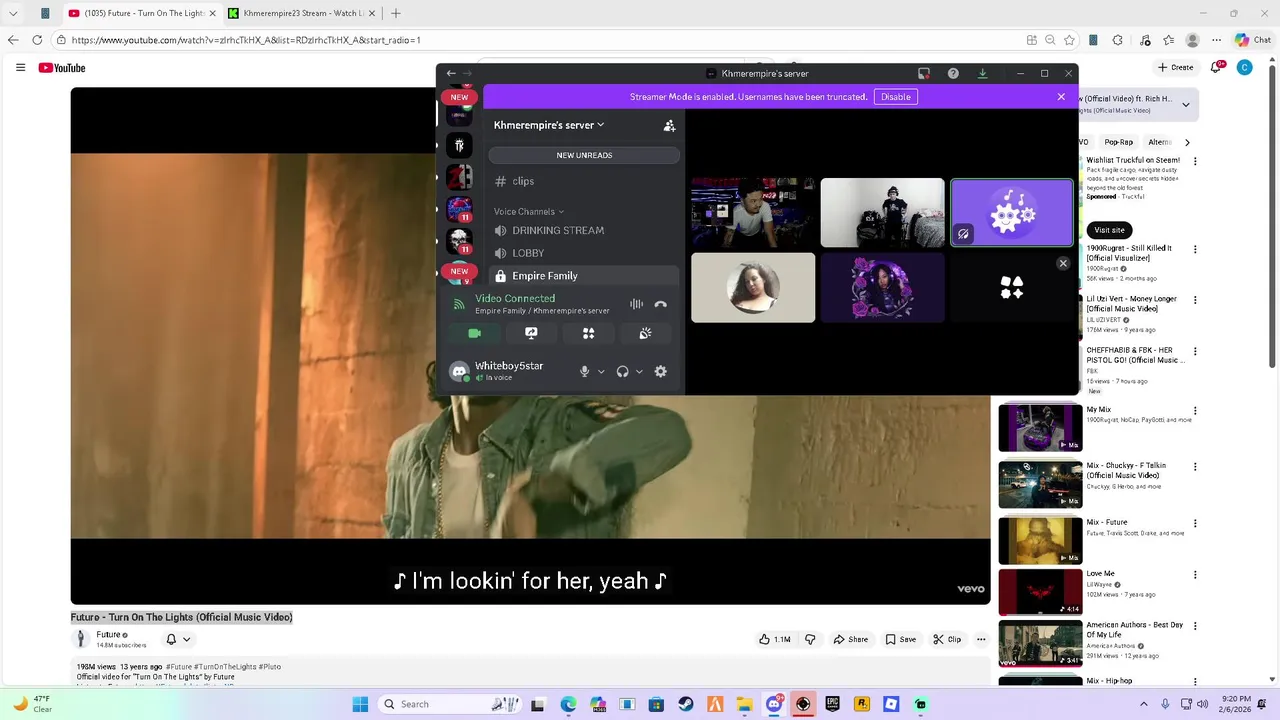Open Discord help question mark icon

point(953,73)
